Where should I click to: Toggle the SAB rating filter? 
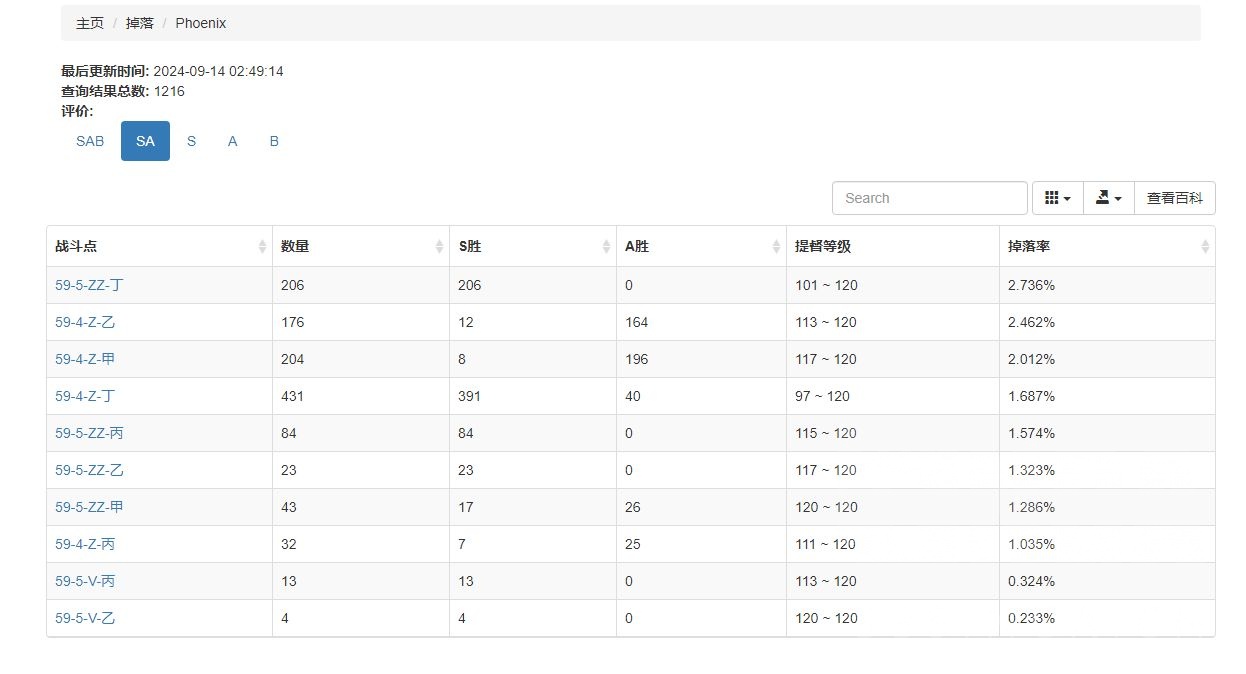pos(89,141)
